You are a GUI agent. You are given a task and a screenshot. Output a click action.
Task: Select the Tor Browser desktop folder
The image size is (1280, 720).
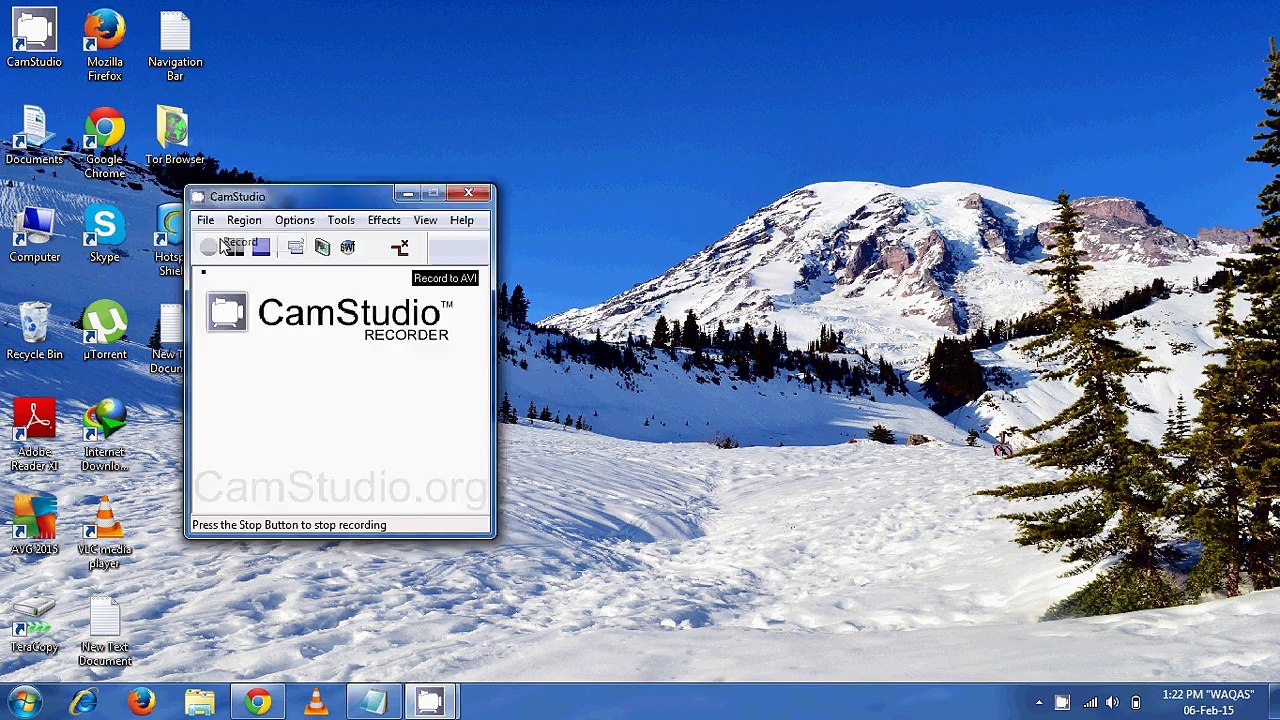175,137
